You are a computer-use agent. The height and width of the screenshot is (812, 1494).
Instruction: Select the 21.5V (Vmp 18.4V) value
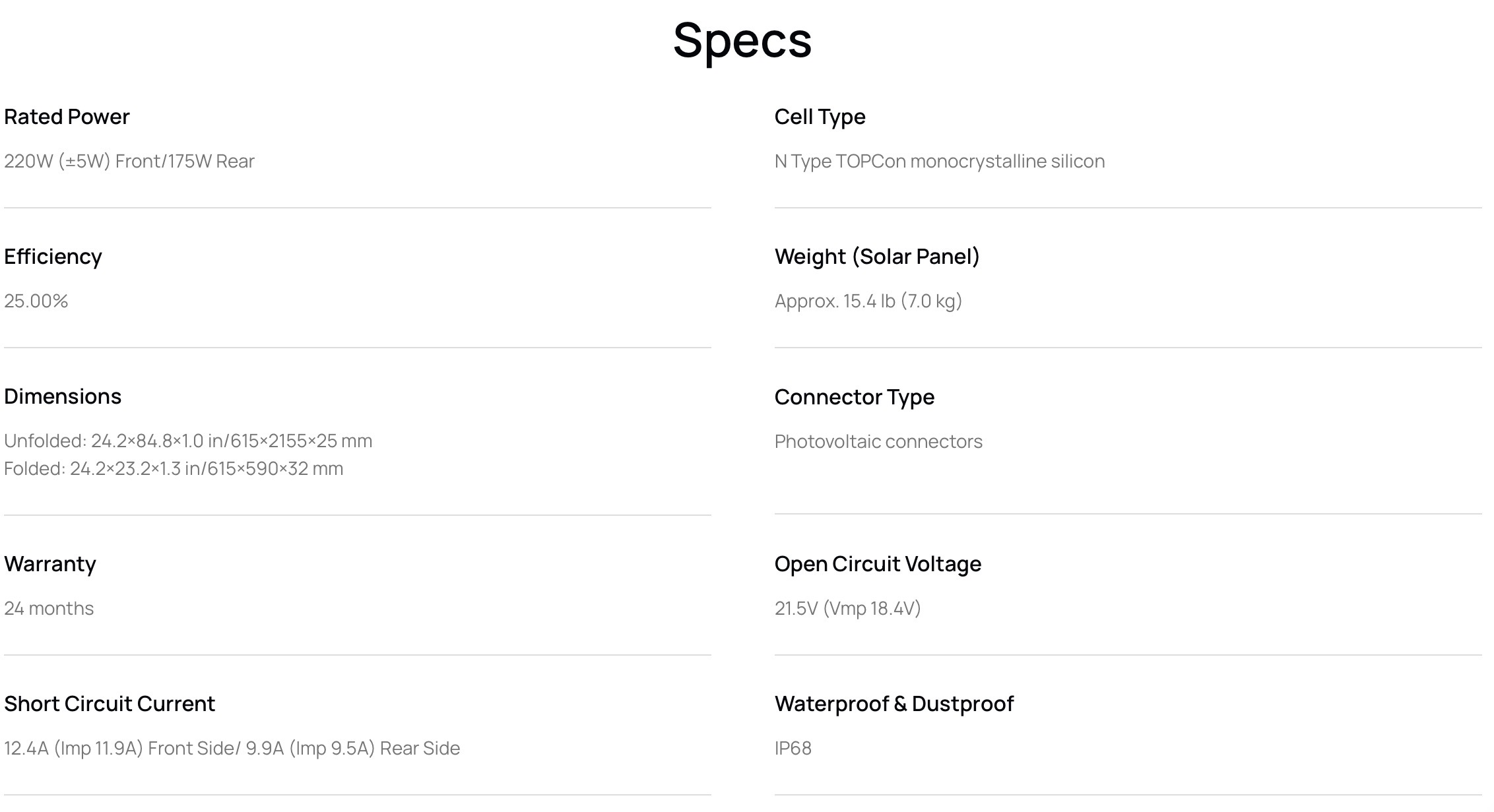[847, 608]
